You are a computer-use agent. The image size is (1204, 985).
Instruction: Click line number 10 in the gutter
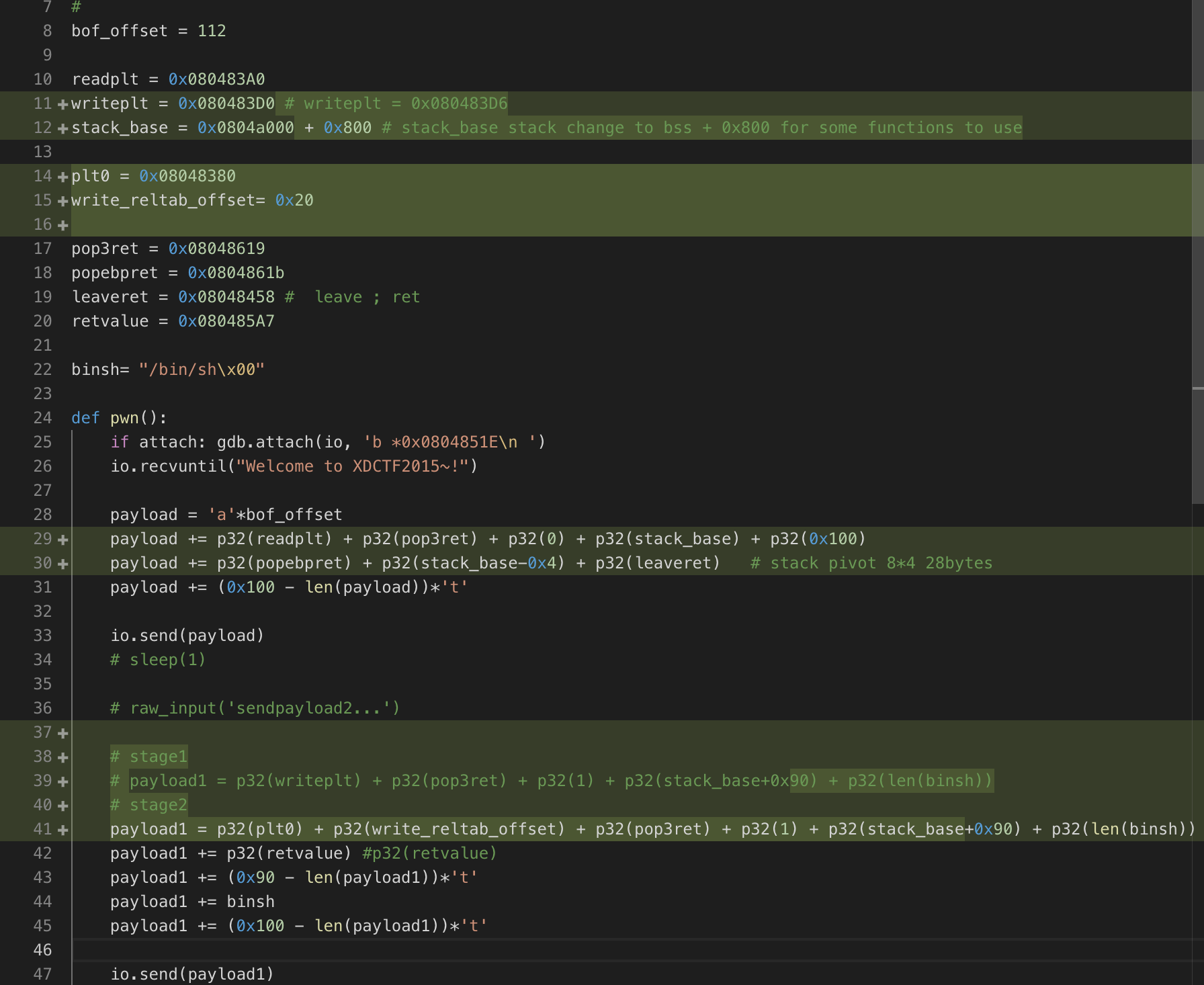[42, 79]
